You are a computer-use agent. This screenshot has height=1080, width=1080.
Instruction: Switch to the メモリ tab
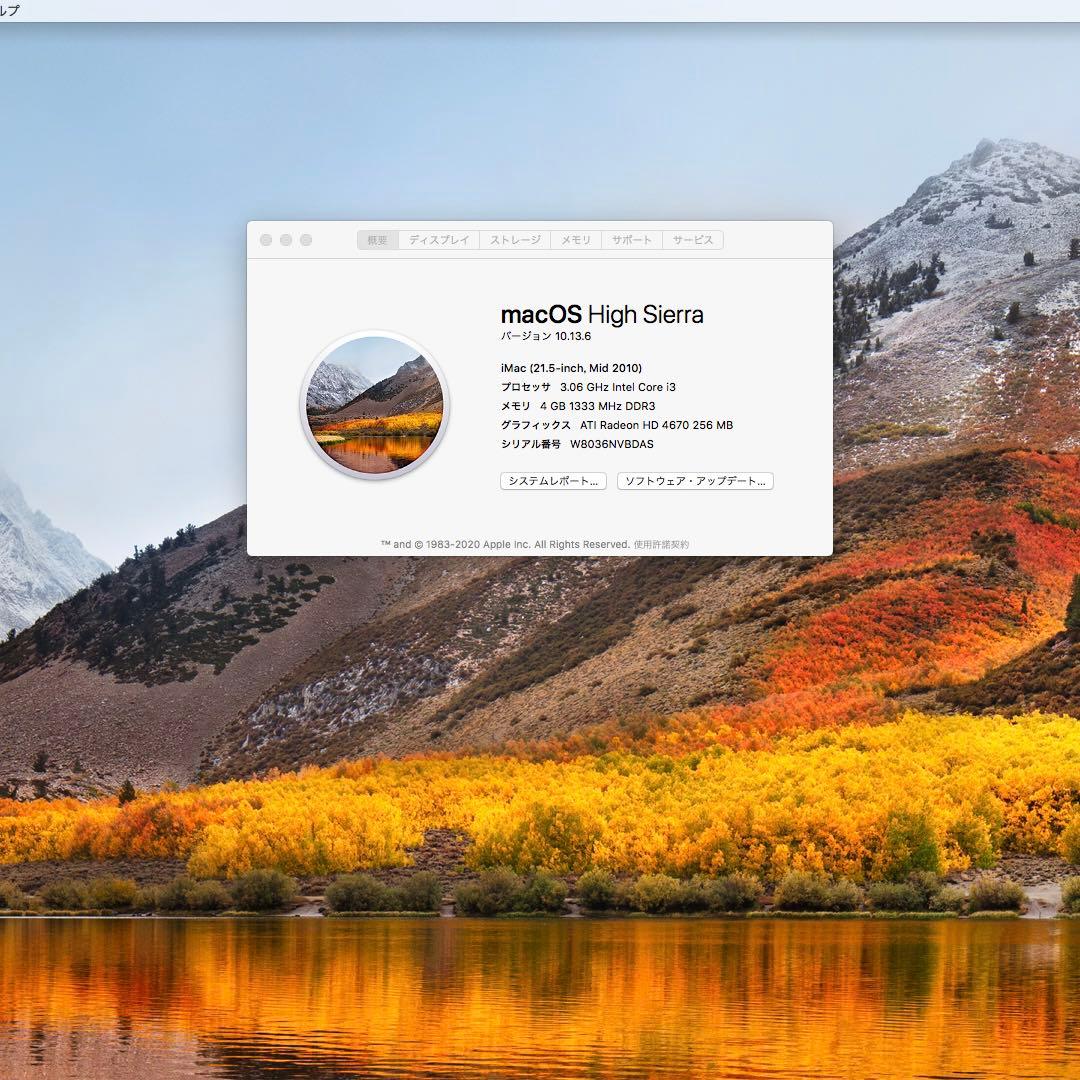click(x=576, y=240)
